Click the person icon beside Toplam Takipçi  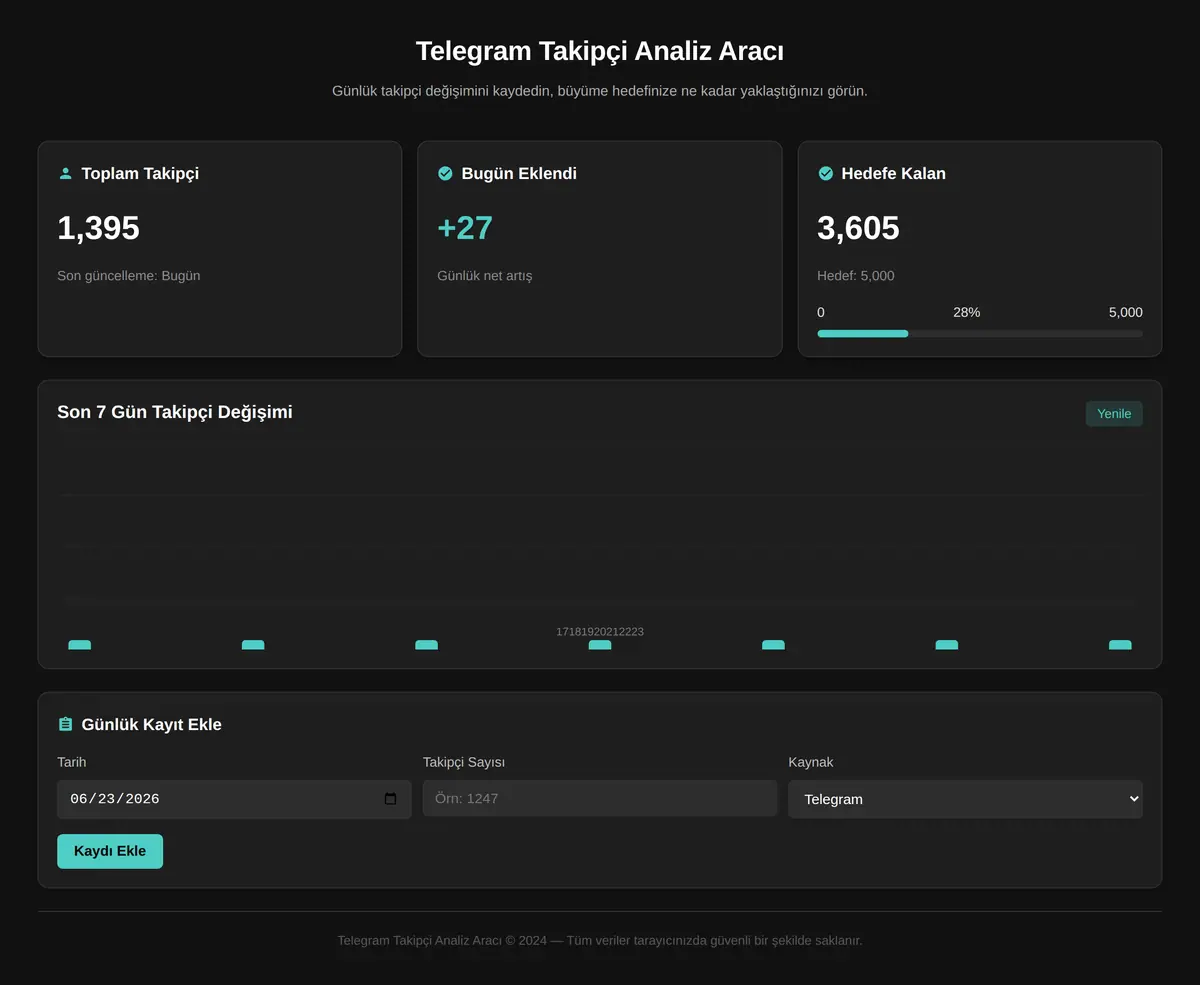pos(66,173)
